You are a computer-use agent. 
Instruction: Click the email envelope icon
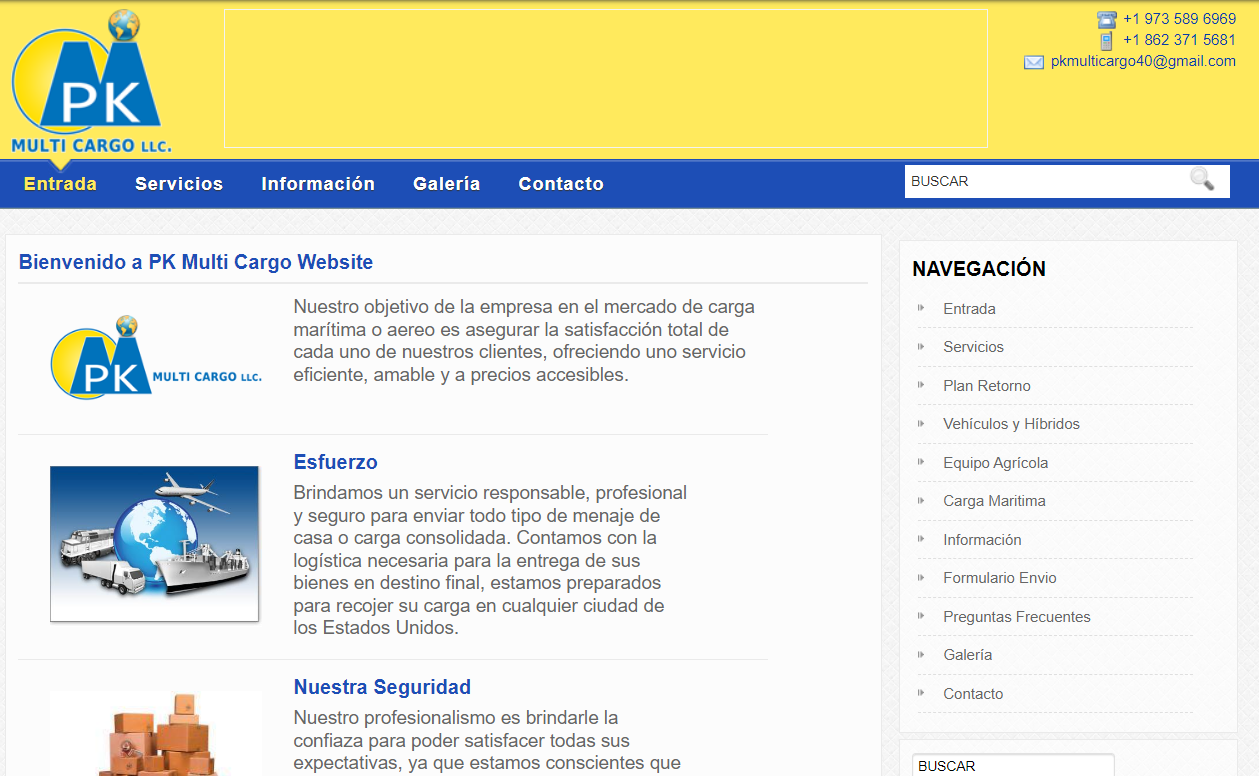click(x=1034, y=62)
